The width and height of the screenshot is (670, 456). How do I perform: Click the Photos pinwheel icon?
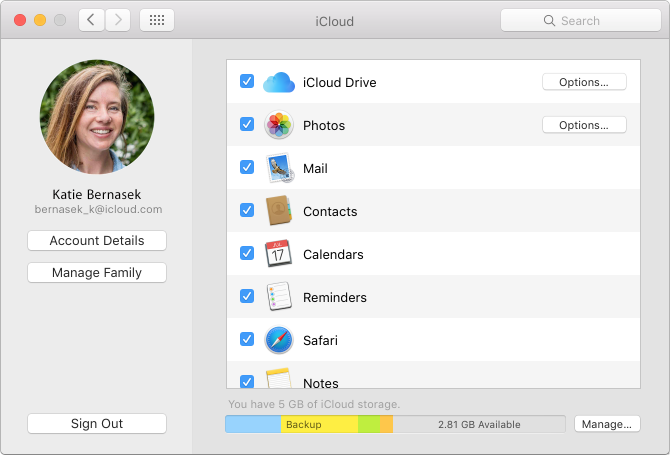[279, 125]
